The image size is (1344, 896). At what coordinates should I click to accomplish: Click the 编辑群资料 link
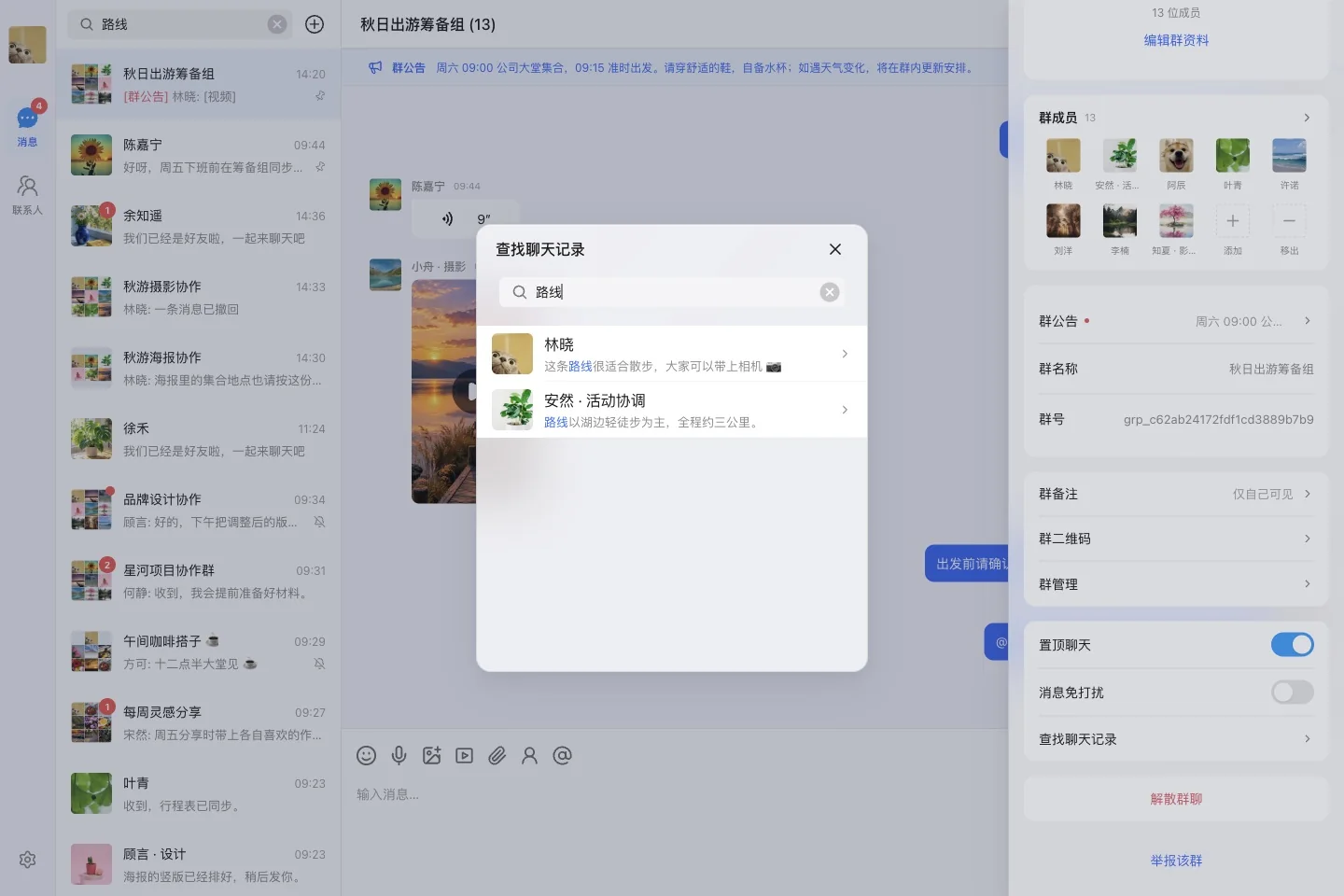[x=1176, y=40]
